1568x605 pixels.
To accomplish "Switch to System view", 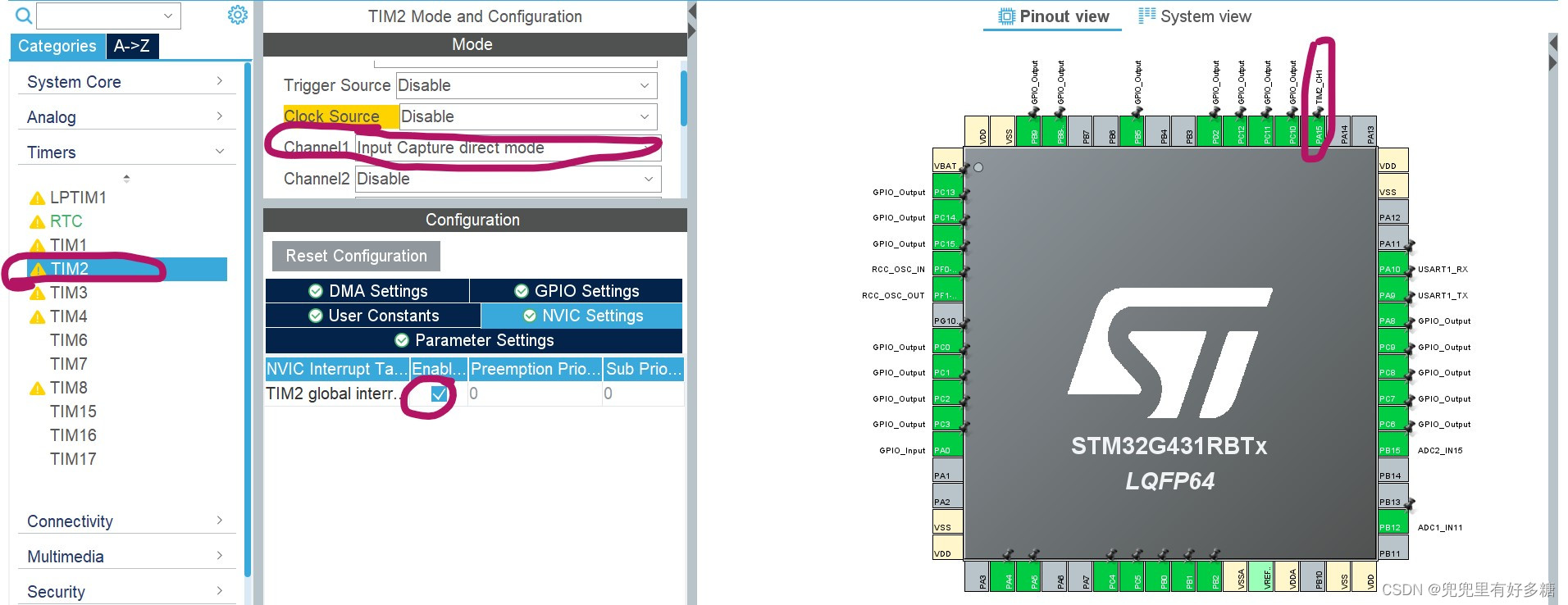I will 1195,16.
